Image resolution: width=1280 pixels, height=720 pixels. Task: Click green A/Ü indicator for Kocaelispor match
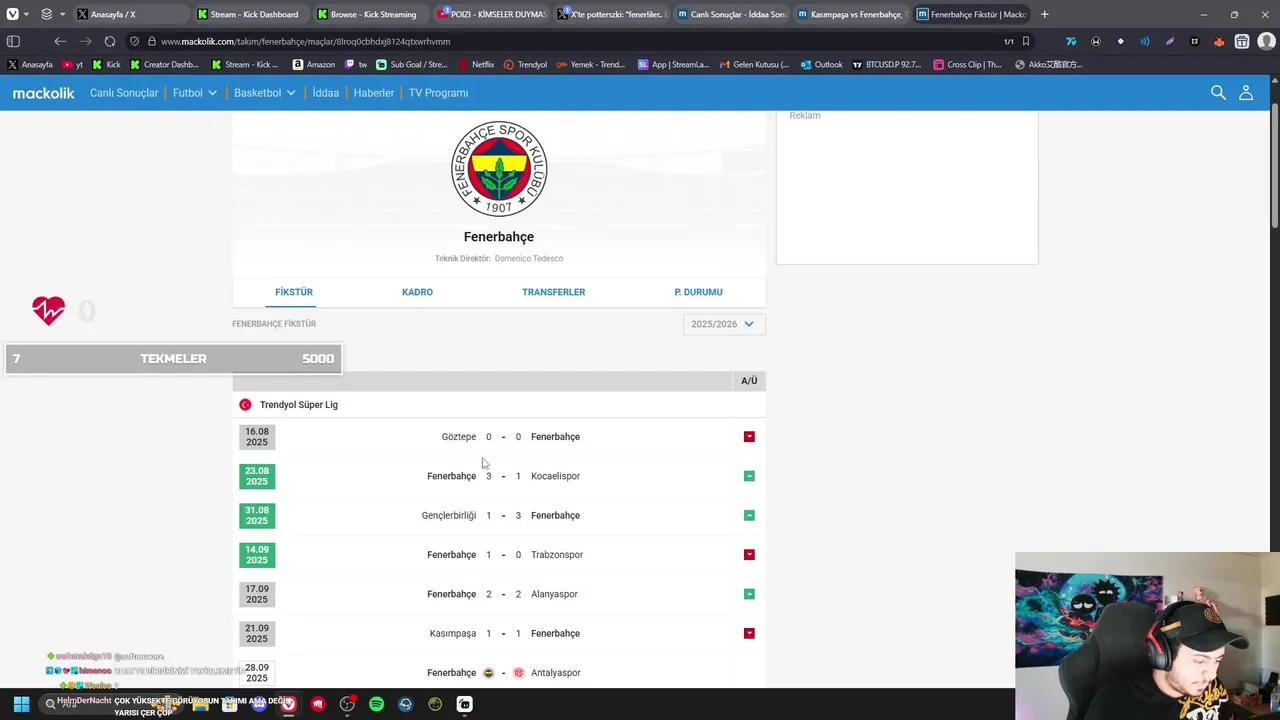(749, 476)
